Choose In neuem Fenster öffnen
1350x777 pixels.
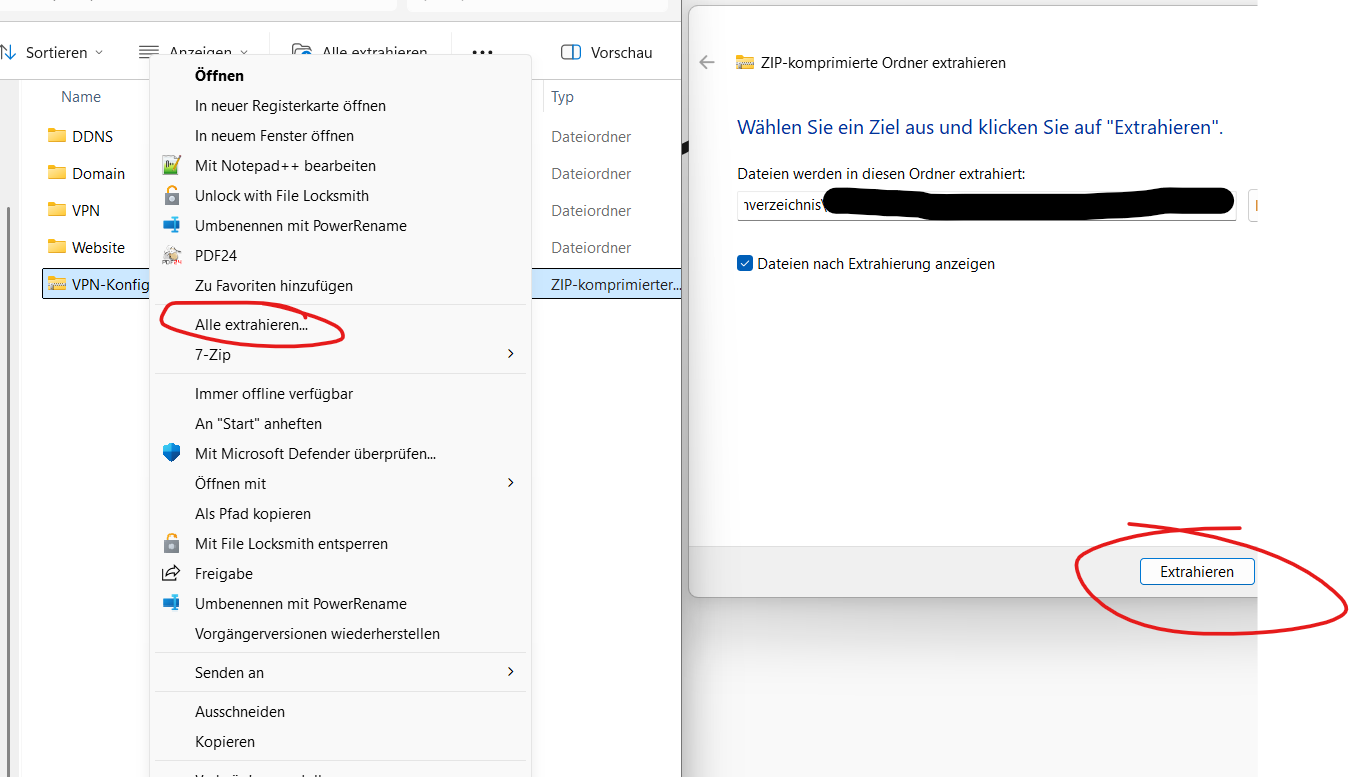(x=340, y=135)
